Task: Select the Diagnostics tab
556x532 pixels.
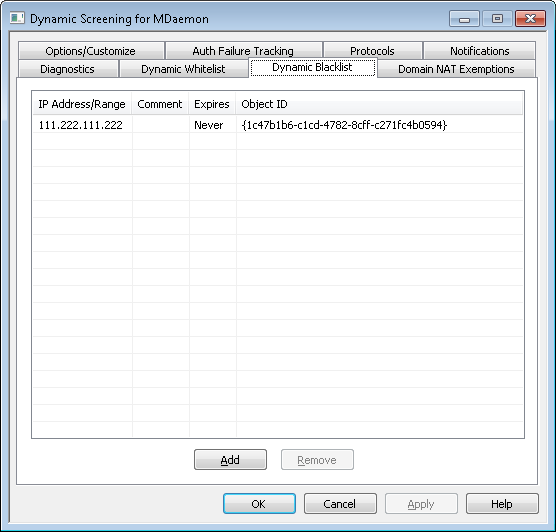Action: [68, 69]
